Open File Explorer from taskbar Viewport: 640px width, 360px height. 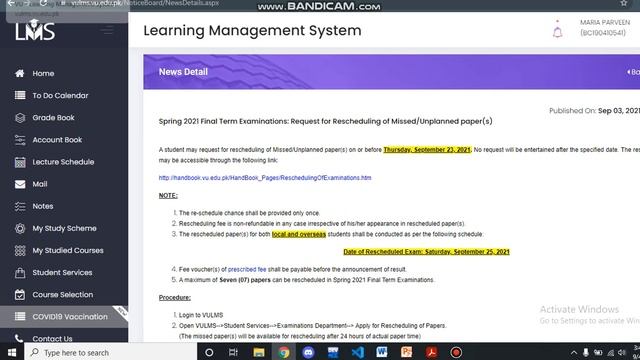259,352
